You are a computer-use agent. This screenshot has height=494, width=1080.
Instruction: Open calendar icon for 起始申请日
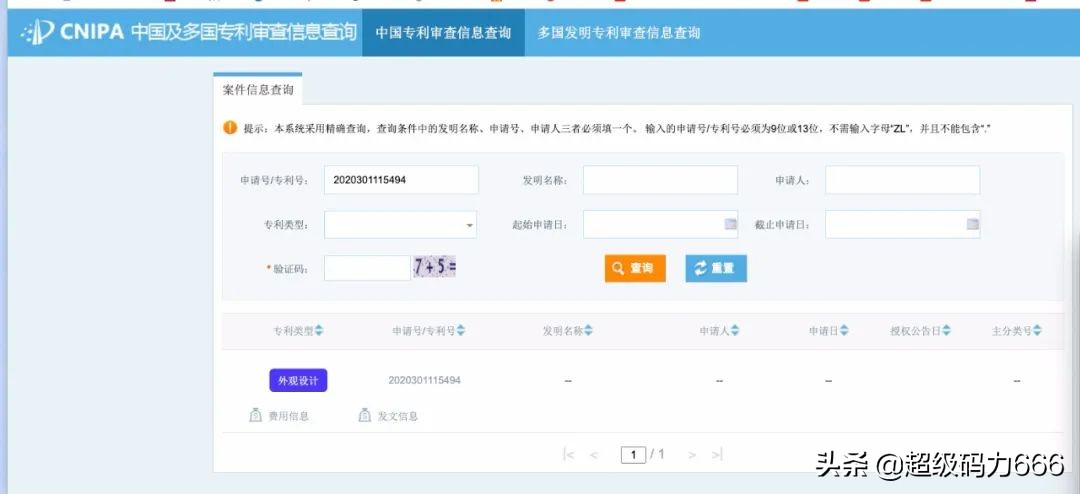[729, 224]
